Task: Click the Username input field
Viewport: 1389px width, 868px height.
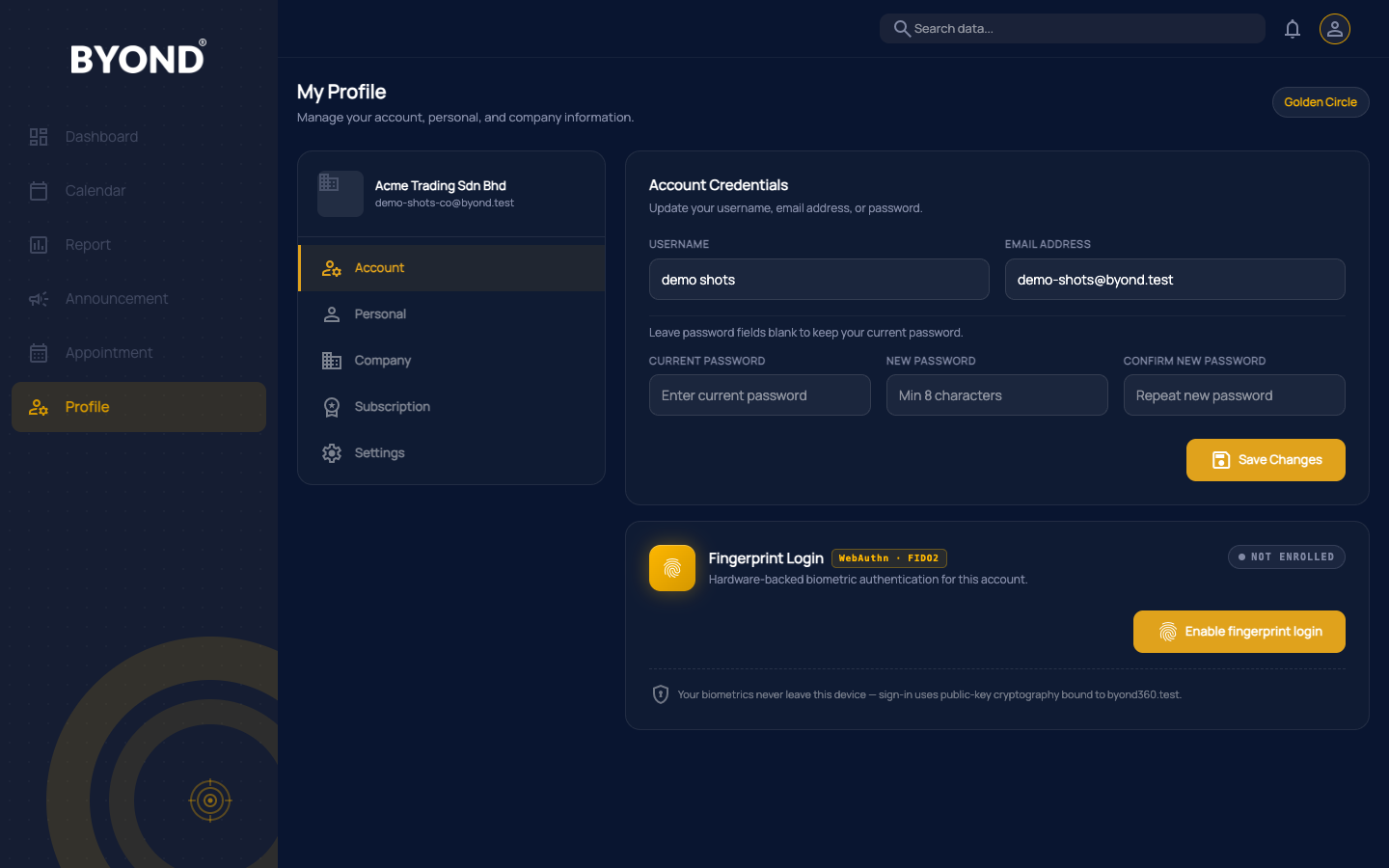Action: click(x=819, y=280)
